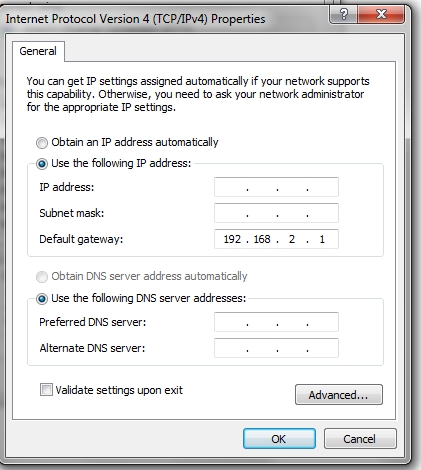Viewport: 421px width, 470px height.
Task: Click last octet of Default gateway
Action: click(322, 239)
